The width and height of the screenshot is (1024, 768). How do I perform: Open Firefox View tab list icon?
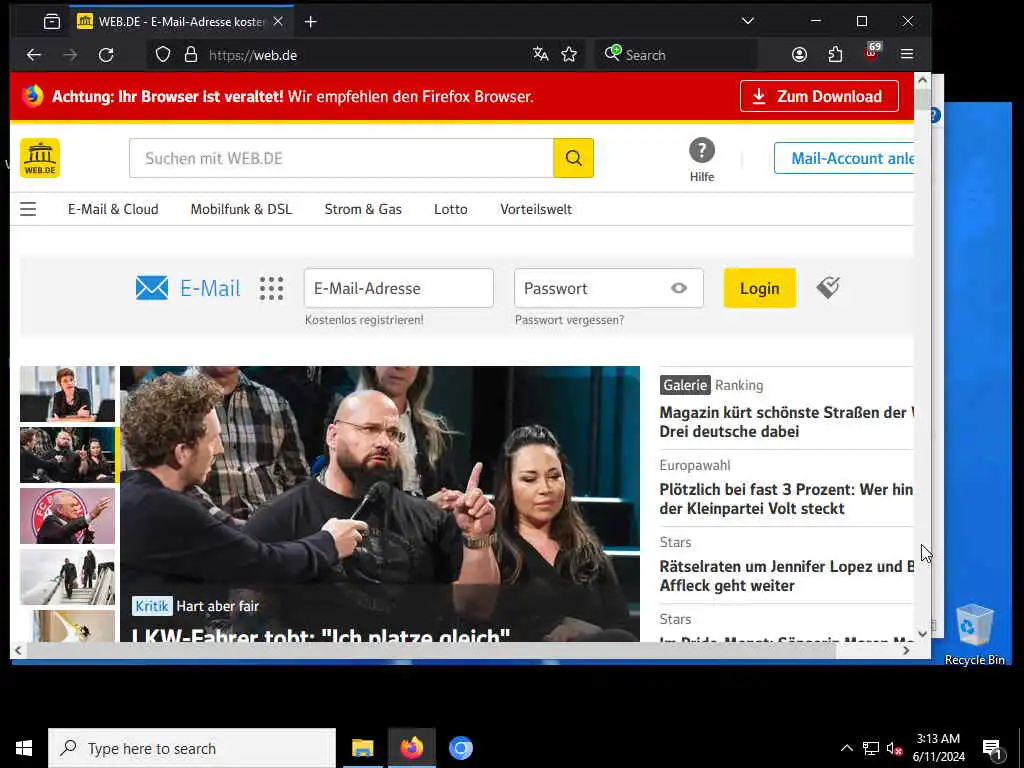(52, 22)
